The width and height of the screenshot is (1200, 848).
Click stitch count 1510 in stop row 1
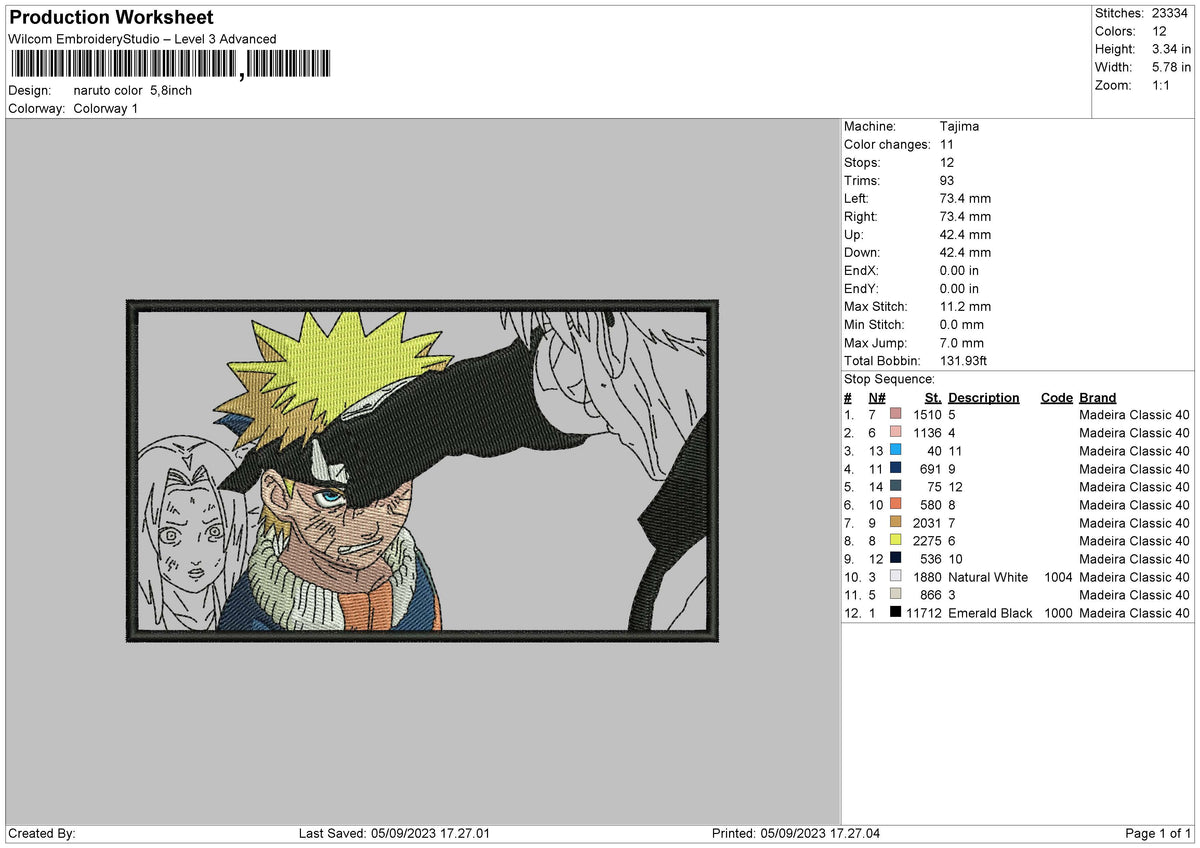click(927, 415)
